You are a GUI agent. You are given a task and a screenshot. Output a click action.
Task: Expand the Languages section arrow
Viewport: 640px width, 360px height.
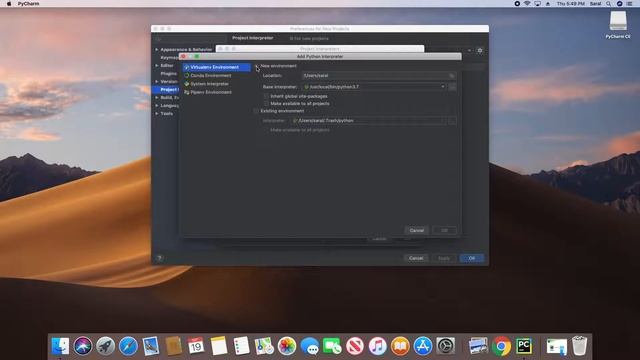coord(157,105)
